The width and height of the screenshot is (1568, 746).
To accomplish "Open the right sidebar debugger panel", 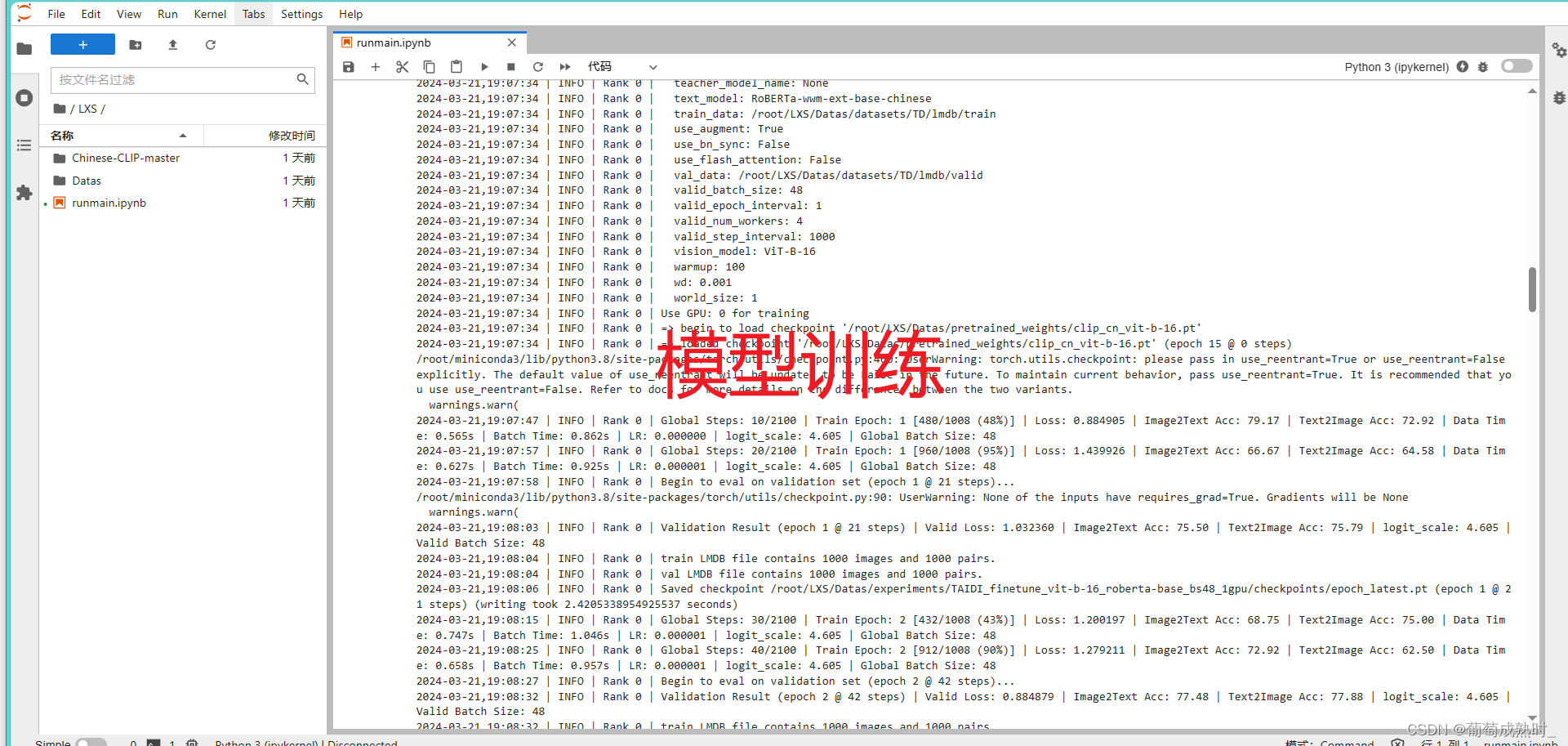I will (x=1559, y=98).
